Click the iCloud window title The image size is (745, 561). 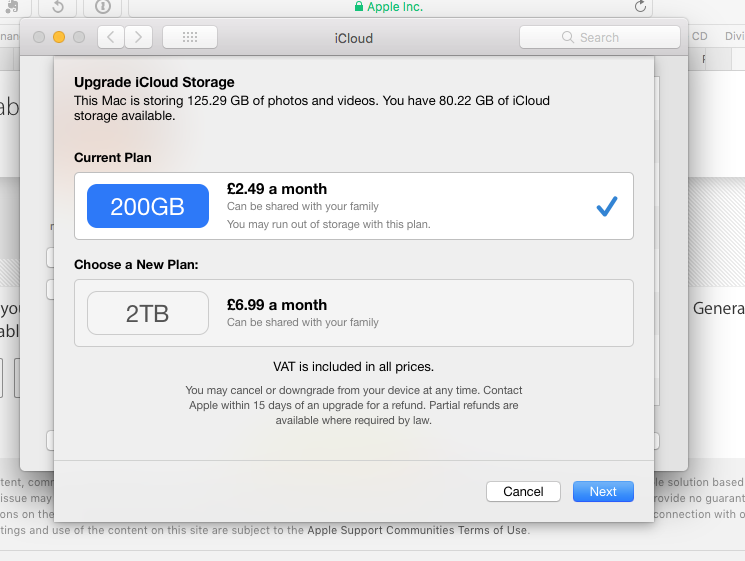coord(353,38)
